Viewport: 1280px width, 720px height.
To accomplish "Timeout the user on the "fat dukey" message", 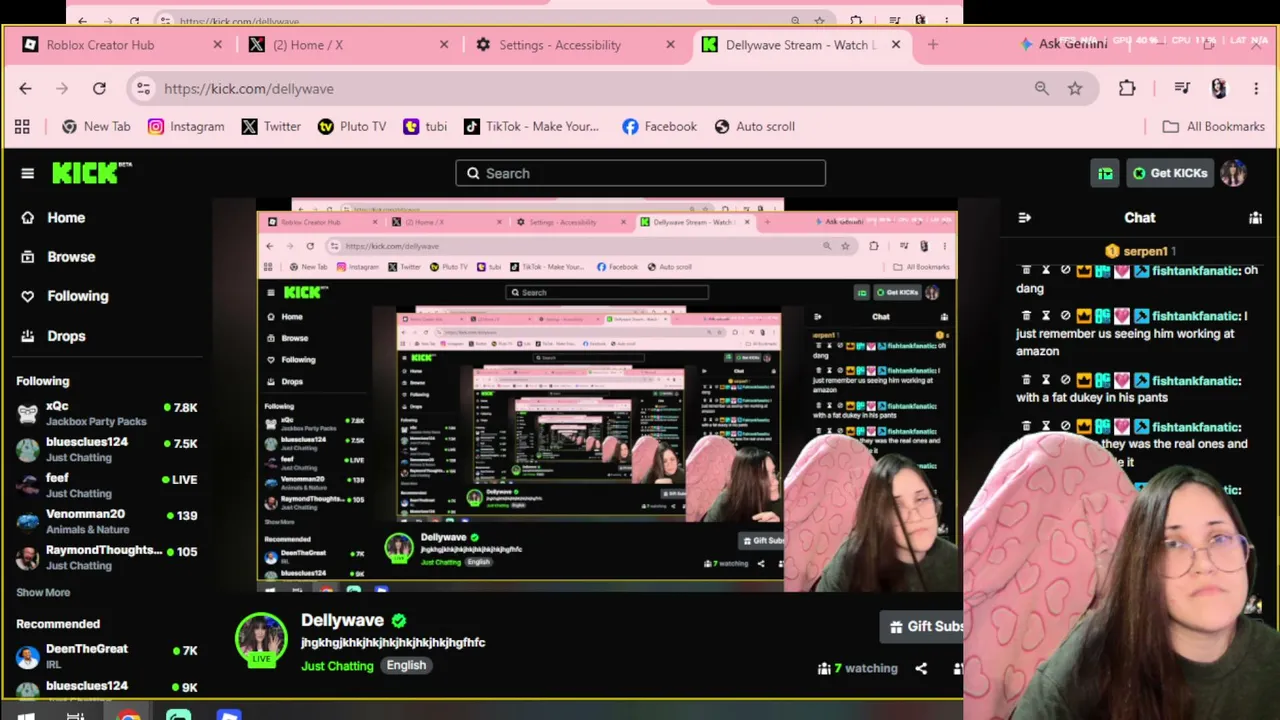I will tap(1046, 380).
